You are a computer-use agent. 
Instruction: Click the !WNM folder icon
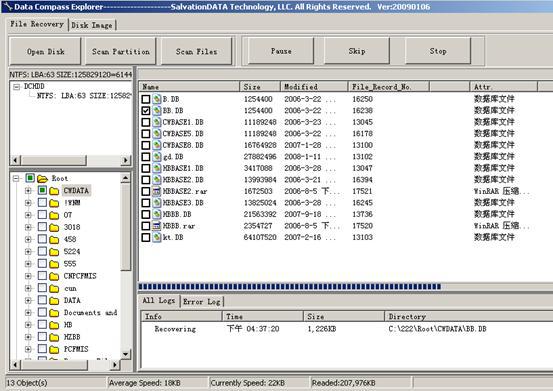[54, 203]
